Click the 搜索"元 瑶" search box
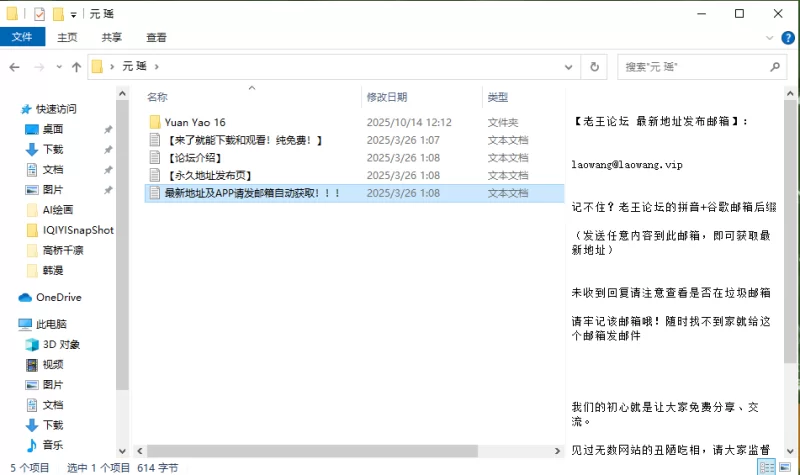This screenshot has width=800, height=475. tap(690, 67)
